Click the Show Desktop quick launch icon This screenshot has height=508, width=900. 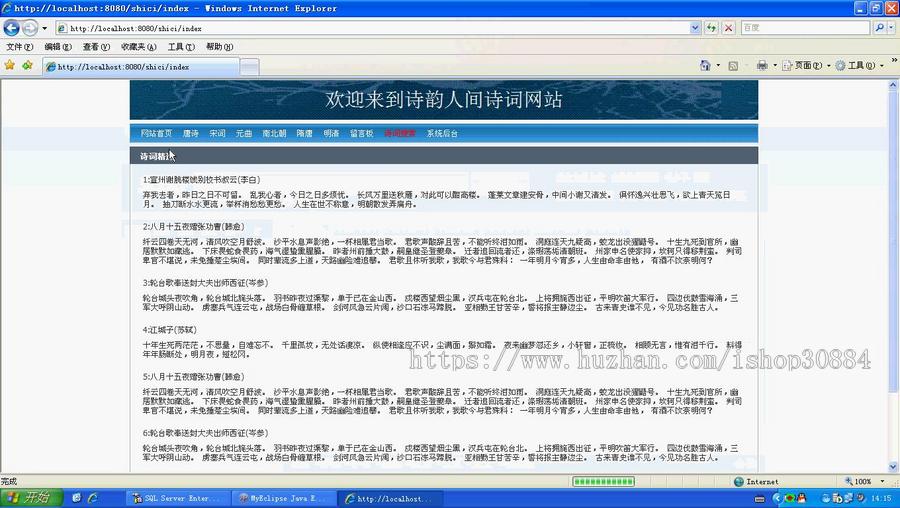coord(77,498)
